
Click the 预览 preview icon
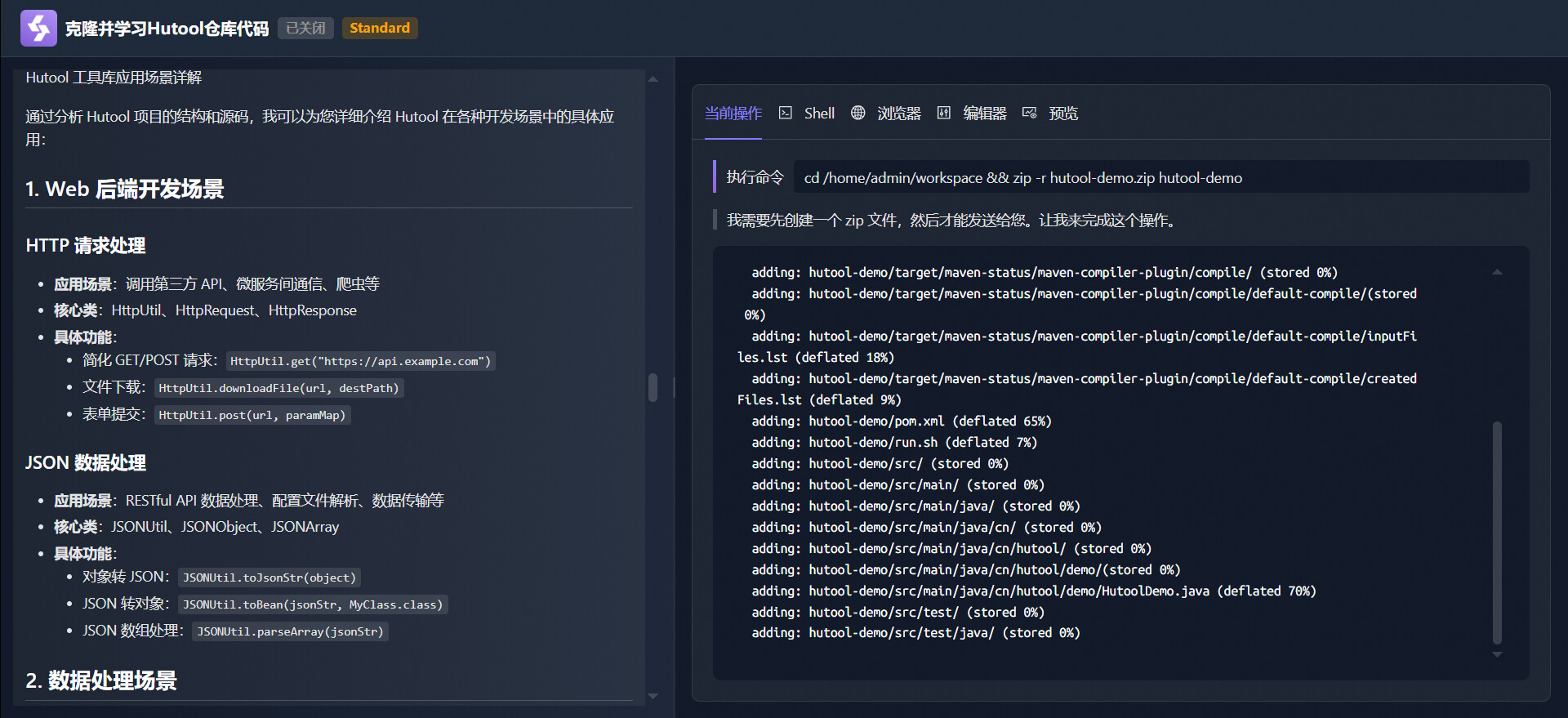1029,113
